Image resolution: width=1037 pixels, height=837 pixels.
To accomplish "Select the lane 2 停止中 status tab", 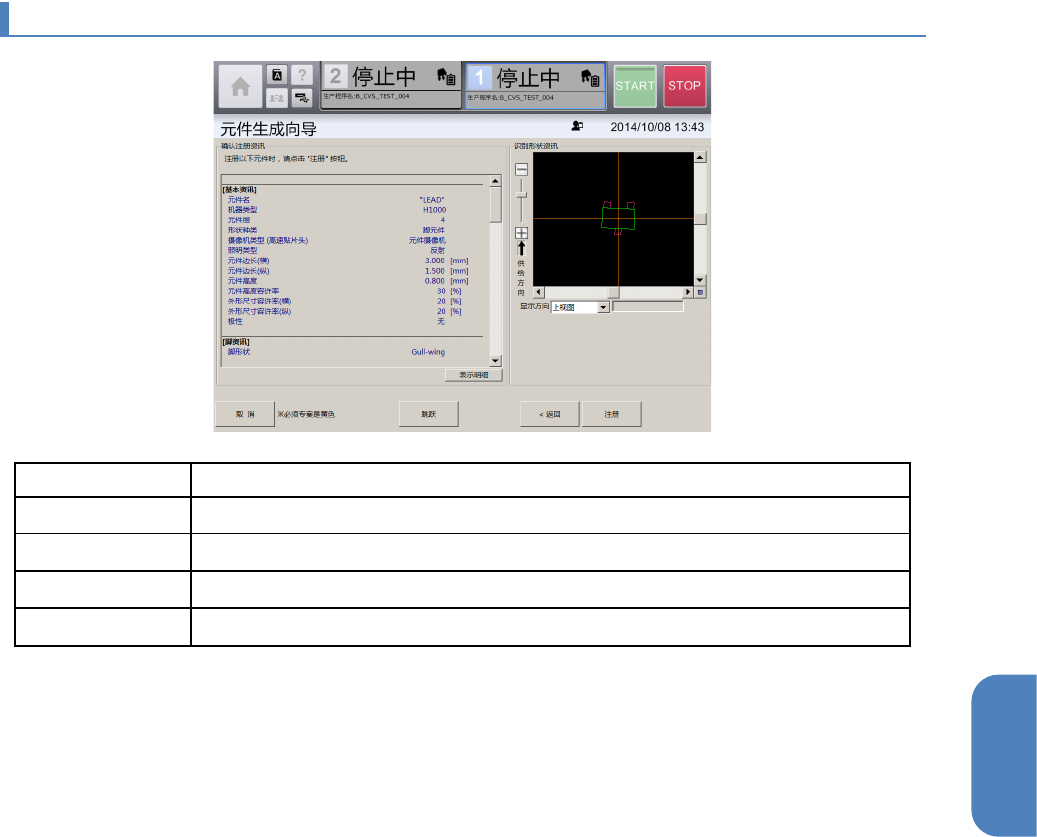I will (x=391, y=86).
